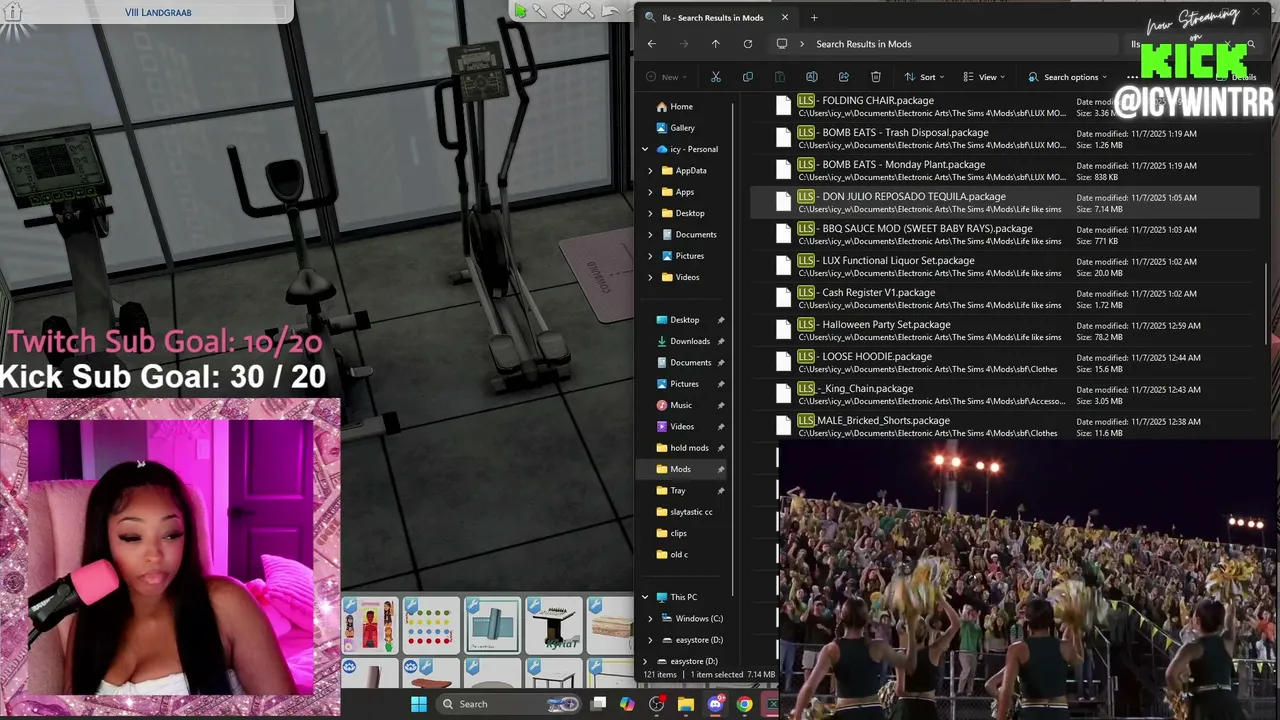Screen dimensions: 1280x720
Task: Launch Copilot from the taskbar
Action: tap(627, 704)
